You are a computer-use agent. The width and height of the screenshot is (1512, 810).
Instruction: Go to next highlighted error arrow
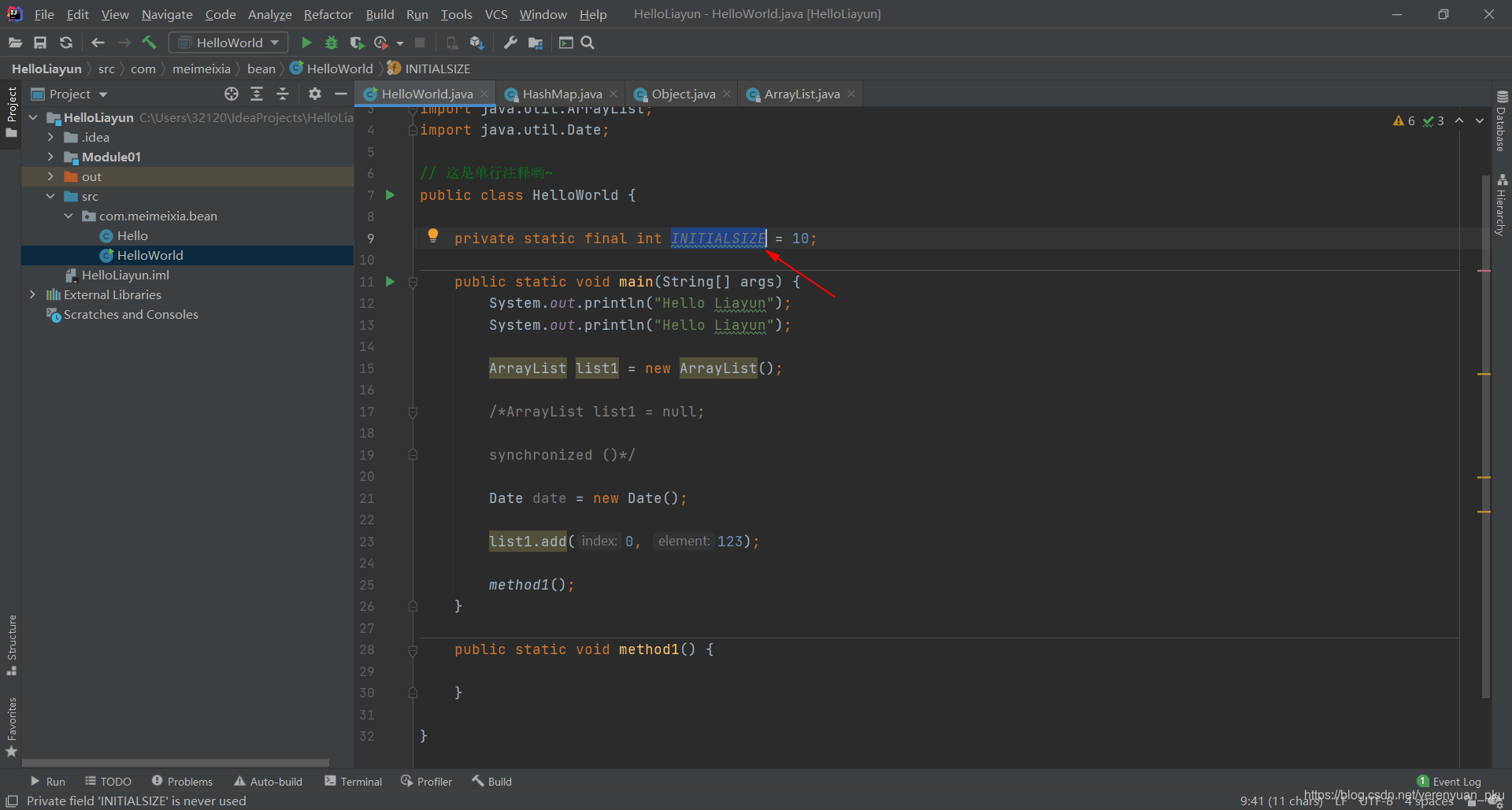pyautogui.click(x=1480, y=120)
